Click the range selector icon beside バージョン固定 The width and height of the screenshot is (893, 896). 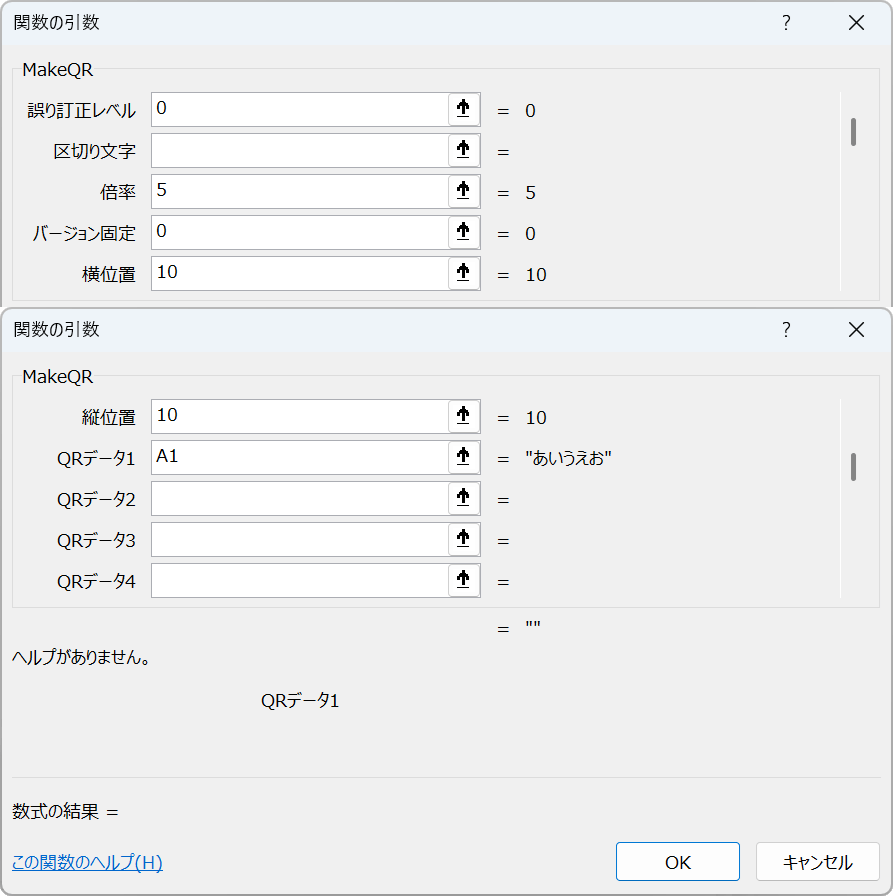click(462, 232)
